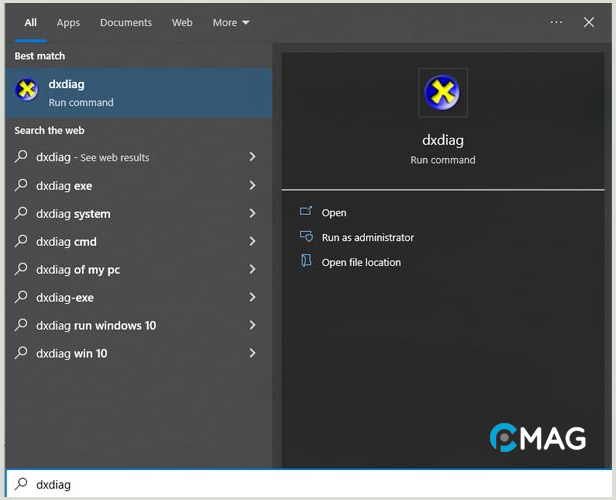Screen dimensions: 616x500
Task: Click the search text field containing dxdiag
Action: coord(300,485)
